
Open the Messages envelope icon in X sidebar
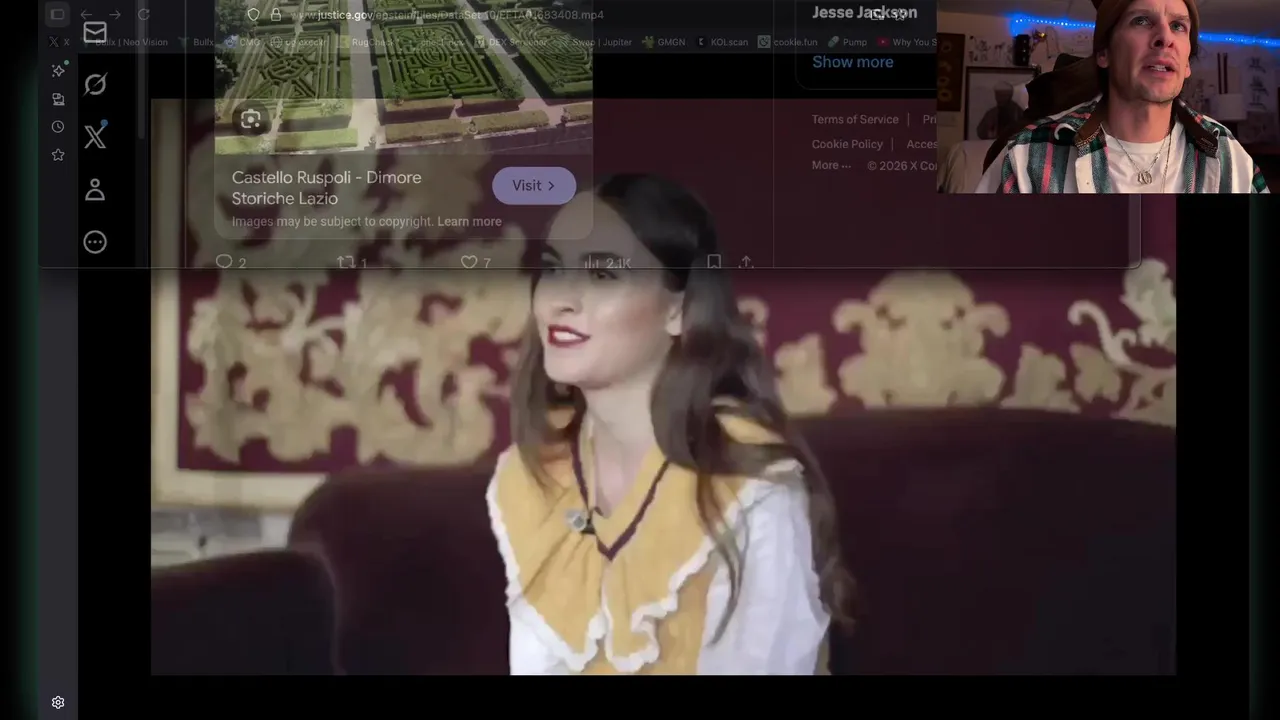click(x=95, y=32)
